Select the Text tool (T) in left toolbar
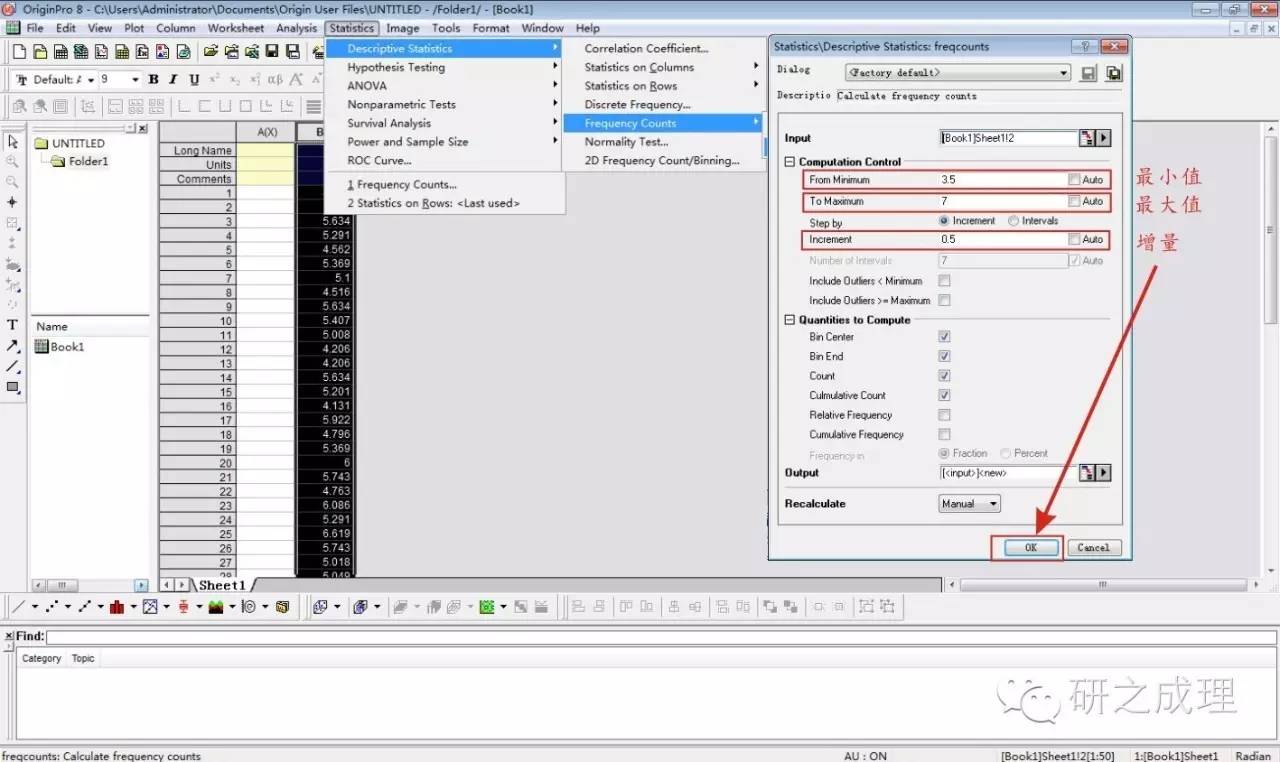1280x762 pixels. 13,325
